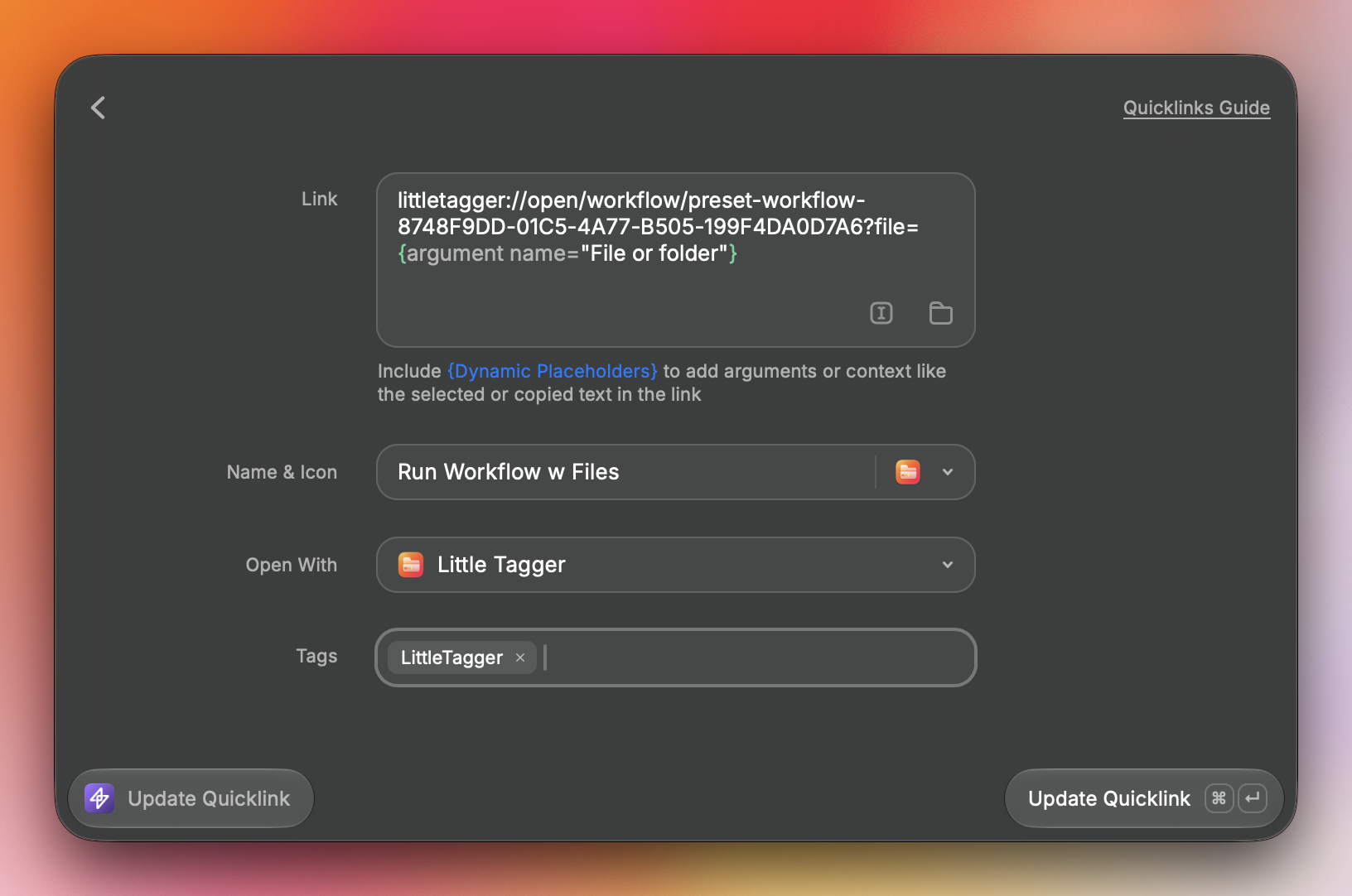Click the Little Tagger app icon in Open With
Screen dimensions: 1352x896
(x=411, y=565)
